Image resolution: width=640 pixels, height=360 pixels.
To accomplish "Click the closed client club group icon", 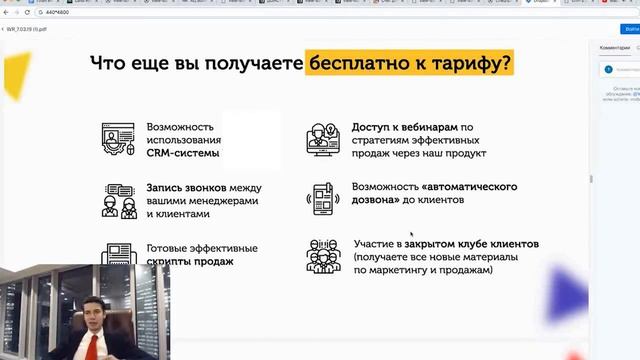I will click(324, 256).
